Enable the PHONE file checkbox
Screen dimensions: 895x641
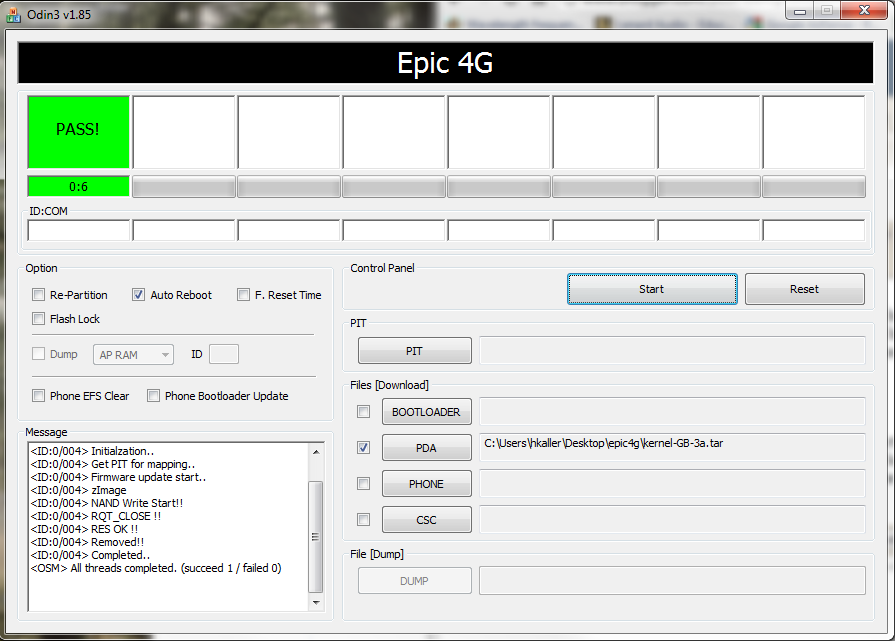pos(363,483)
